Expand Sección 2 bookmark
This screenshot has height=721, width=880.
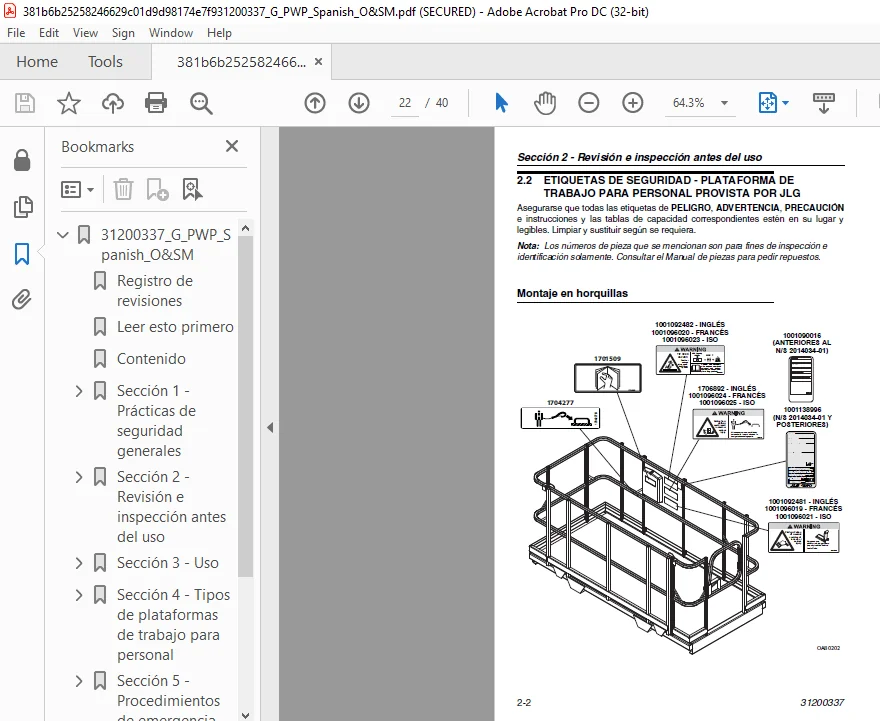tap(79, 477)
